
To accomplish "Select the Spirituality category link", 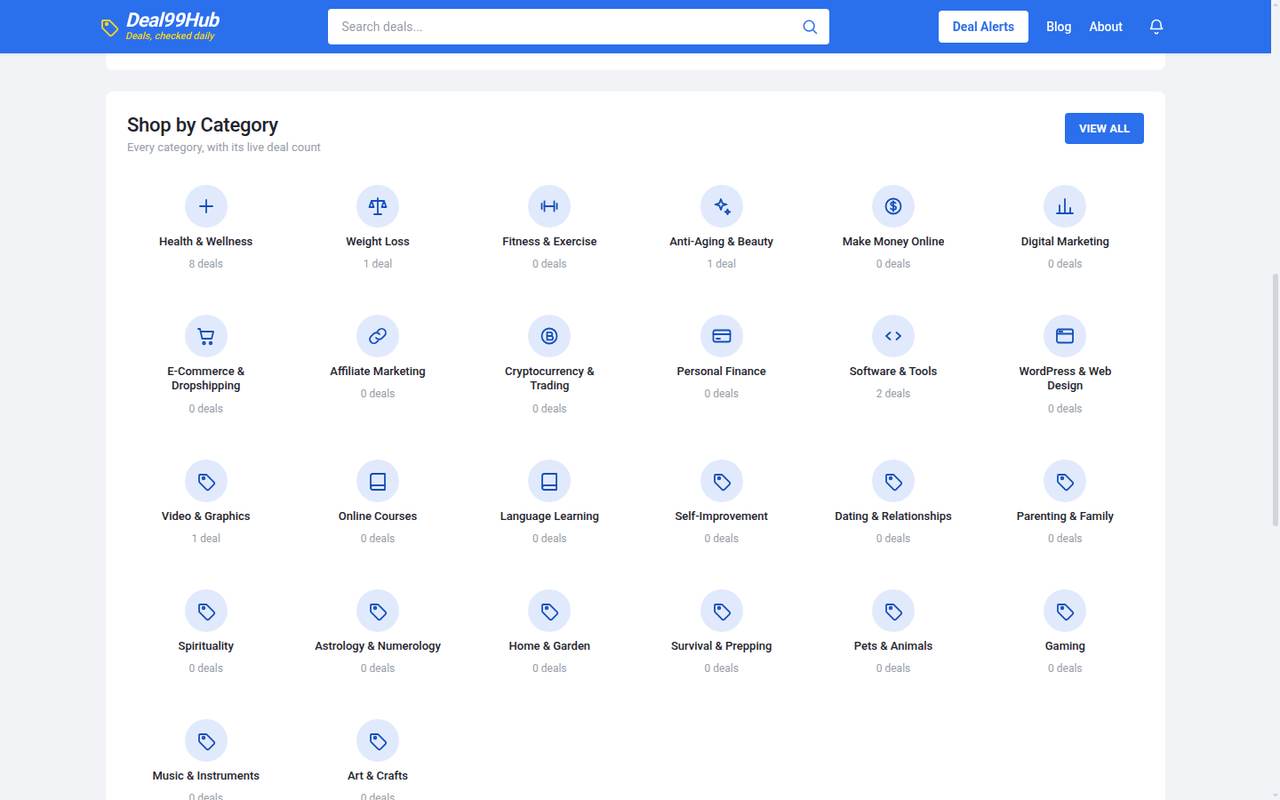I will [206, 646].
